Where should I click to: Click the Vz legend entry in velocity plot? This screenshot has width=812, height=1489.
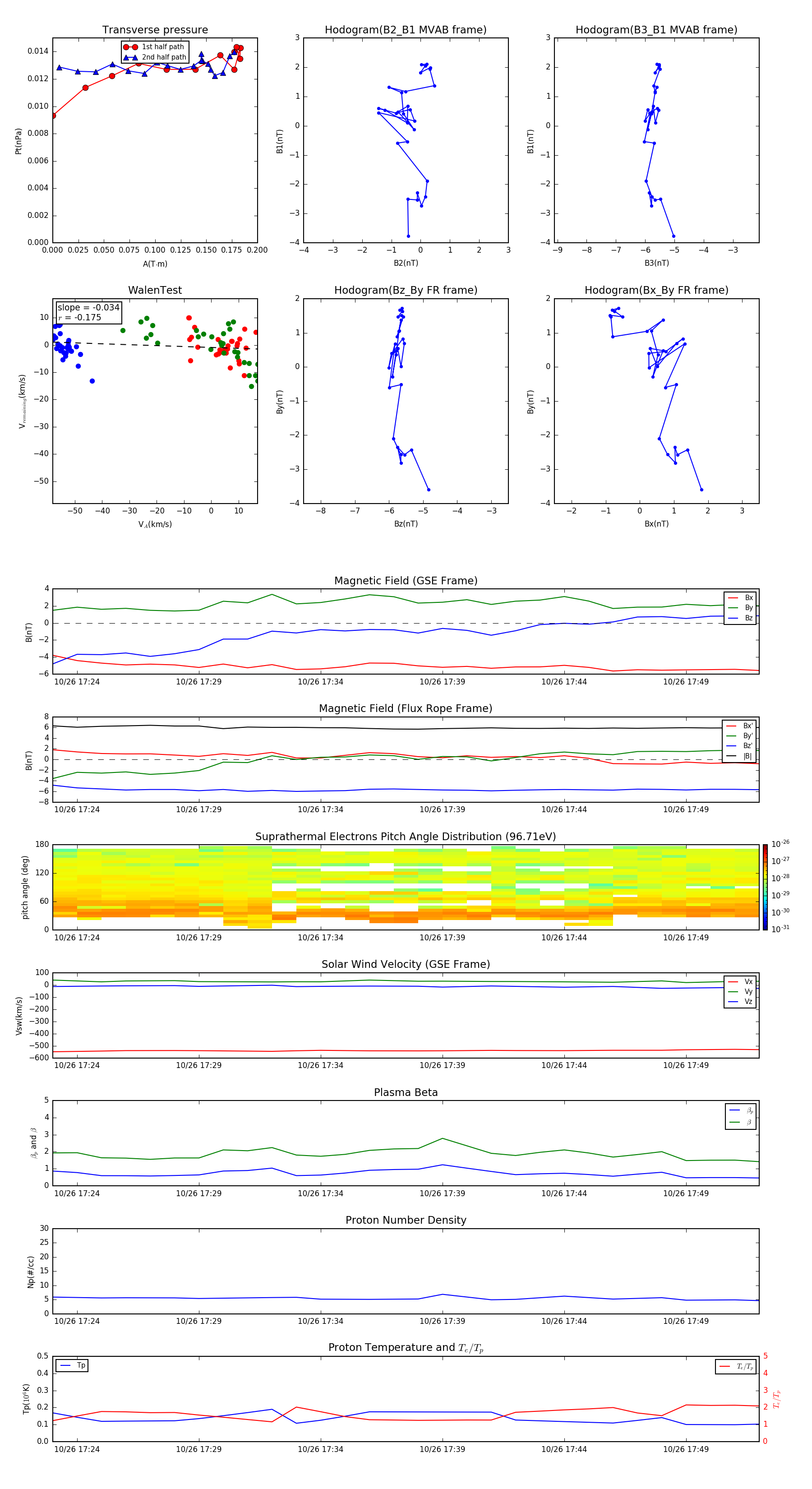coord(740,1002)
